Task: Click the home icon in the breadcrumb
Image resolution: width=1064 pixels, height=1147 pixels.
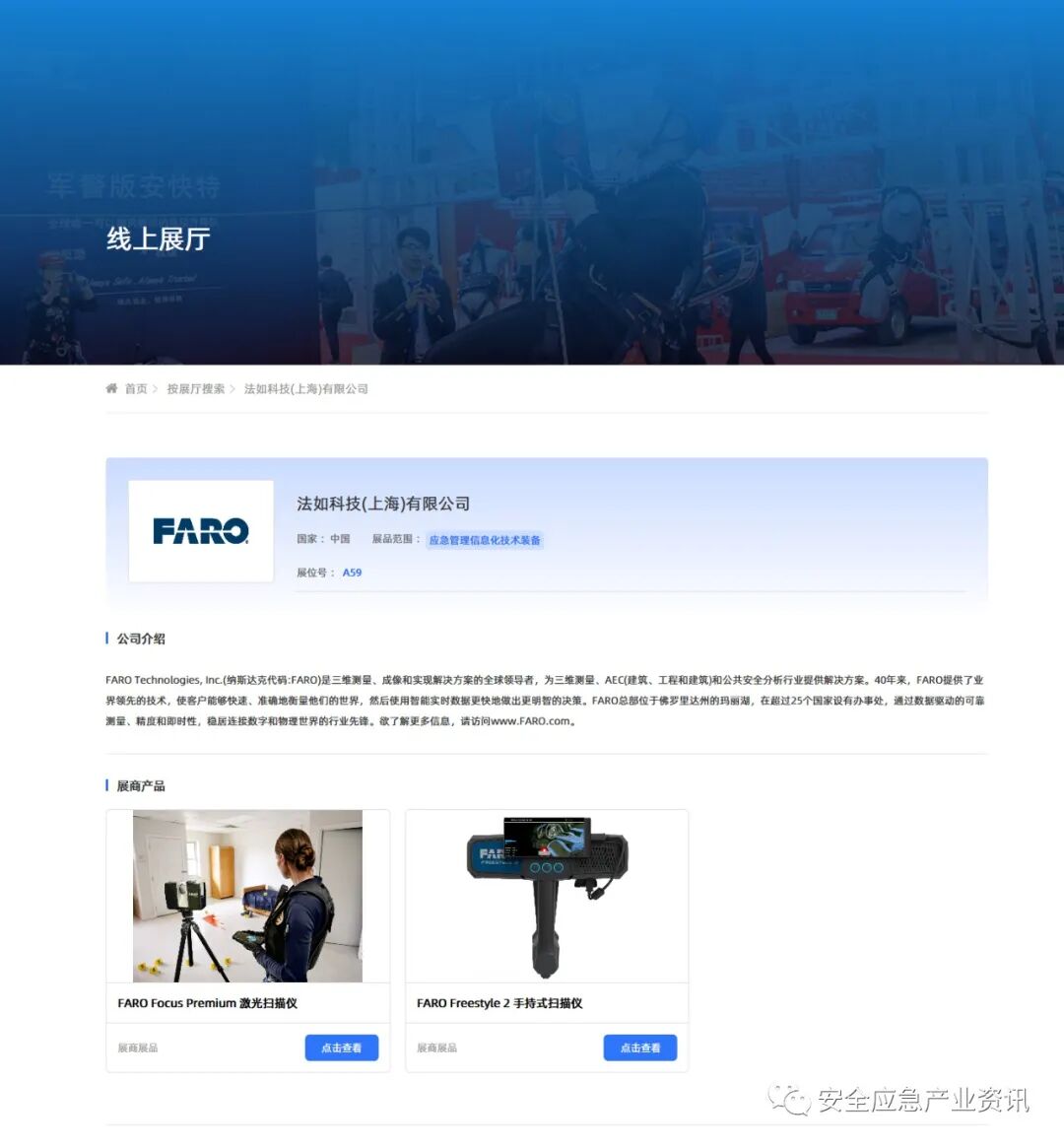Action: (111, 388)
